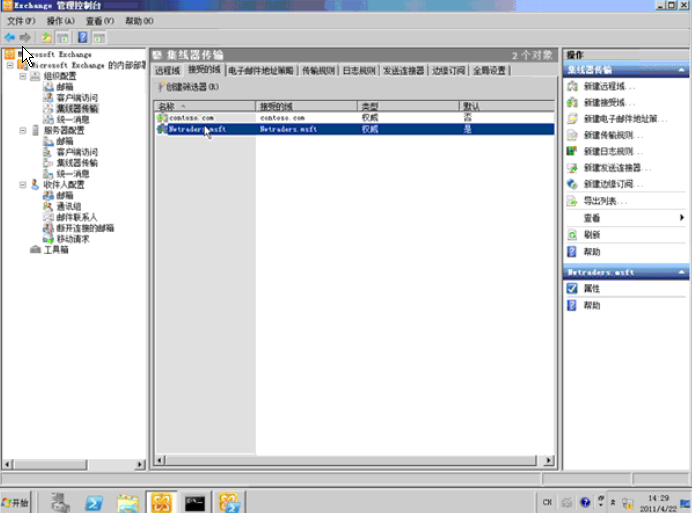Screen dimensions: 692x513
Task: Sort by the 默认 column header
Action: click(507, 106)
